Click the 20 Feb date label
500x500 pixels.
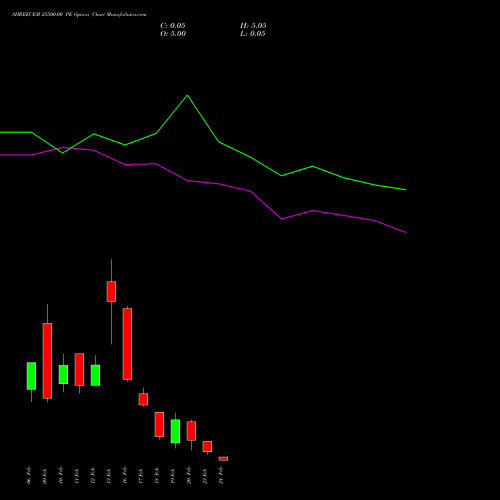pyautogui.click(x=189, y=476)
